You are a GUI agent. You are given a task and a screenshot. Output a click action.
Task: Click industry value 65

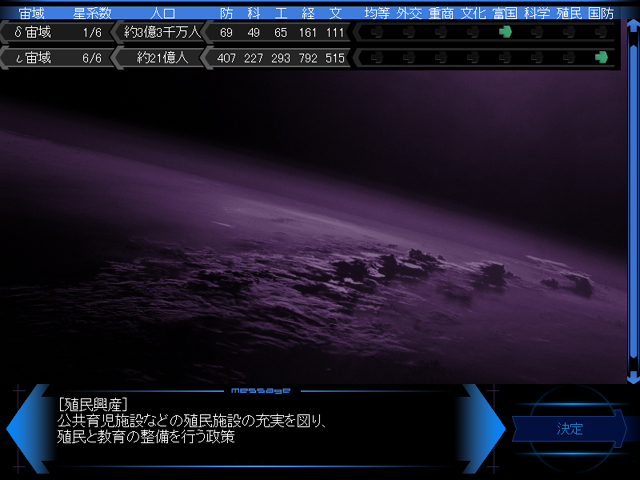pyautogui.click(x=280, y=33)
